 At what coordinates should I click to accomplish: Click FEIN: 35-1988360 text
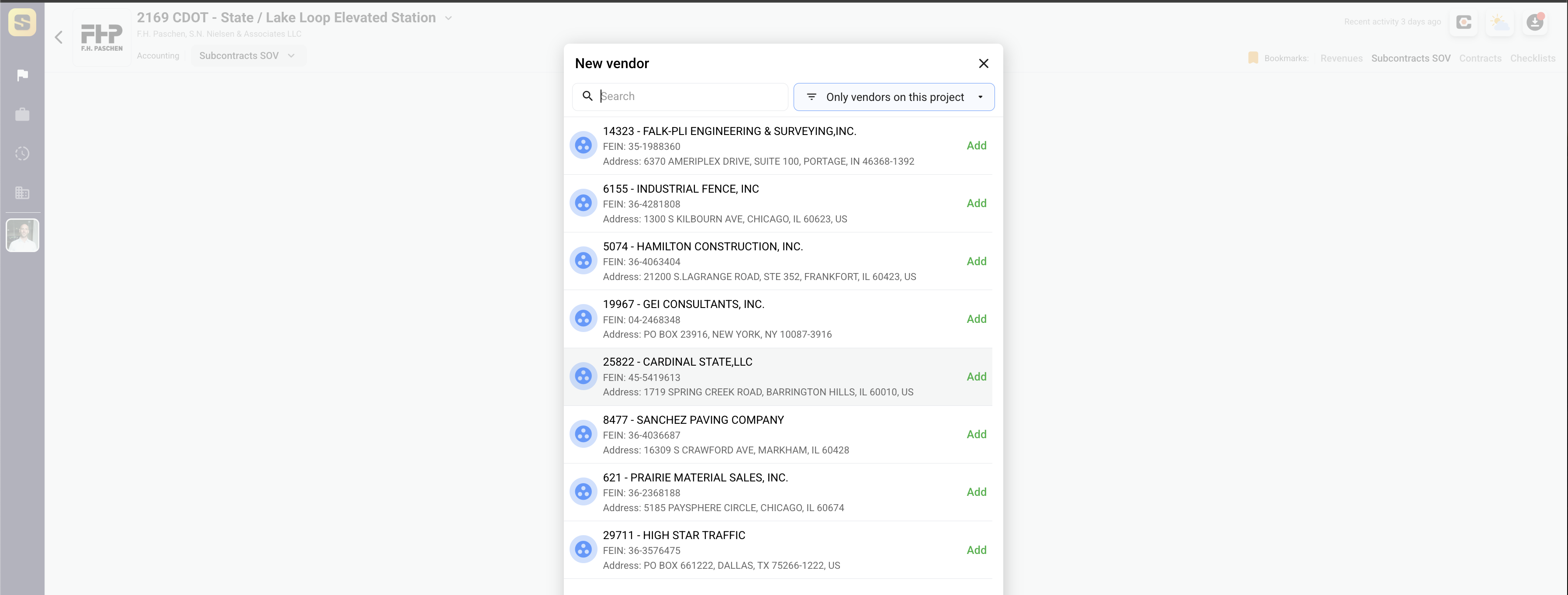[x=642, y=146]
